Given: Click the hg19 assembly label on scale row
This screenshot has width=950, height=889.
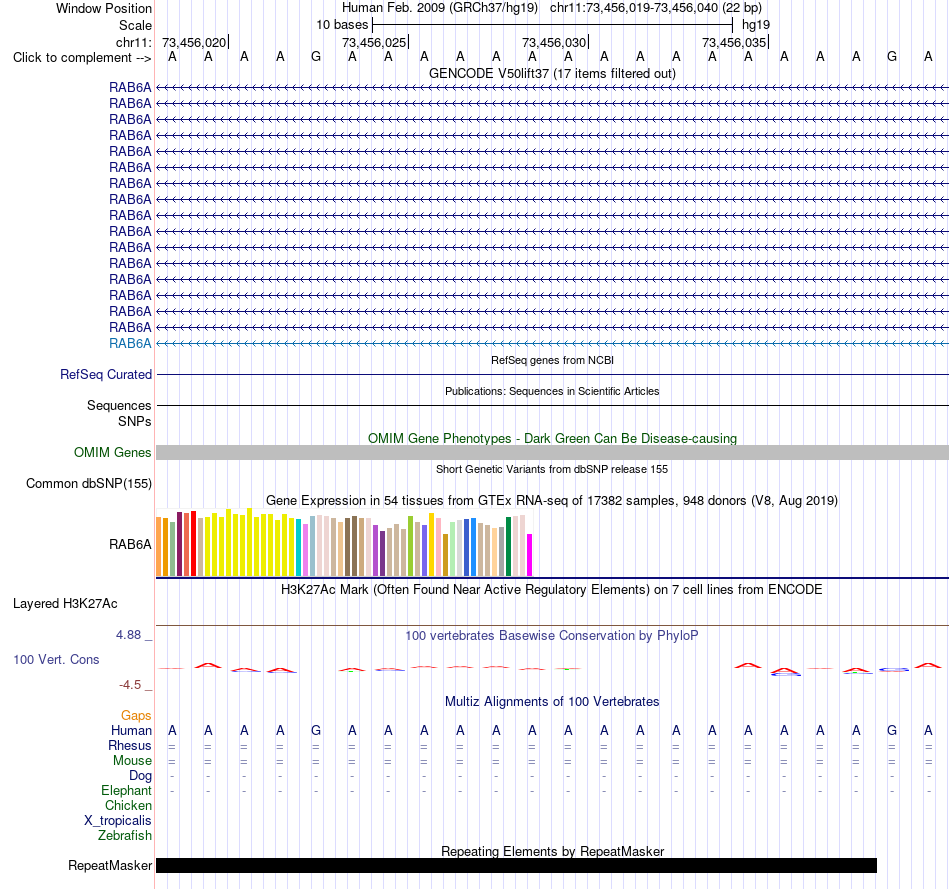Looking at the screenshot, I should click(756, 25).
